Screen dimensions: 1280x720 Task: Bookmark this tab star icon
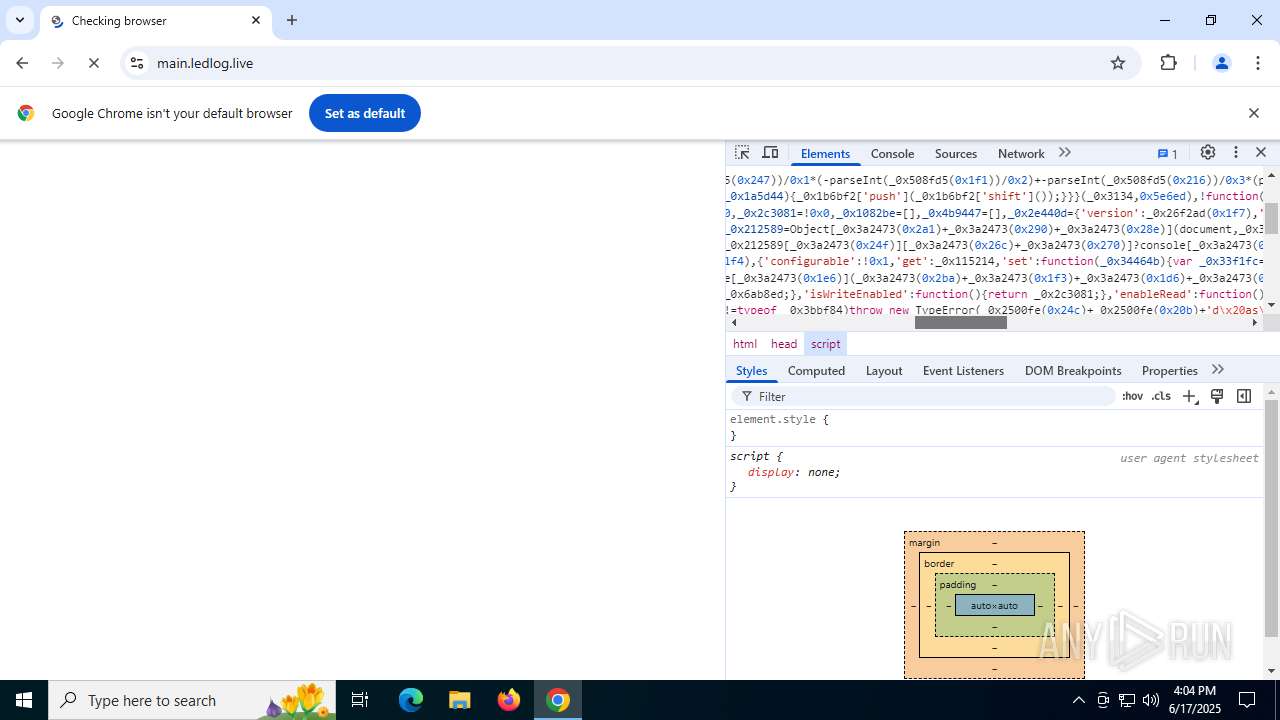pos(1118,63)
